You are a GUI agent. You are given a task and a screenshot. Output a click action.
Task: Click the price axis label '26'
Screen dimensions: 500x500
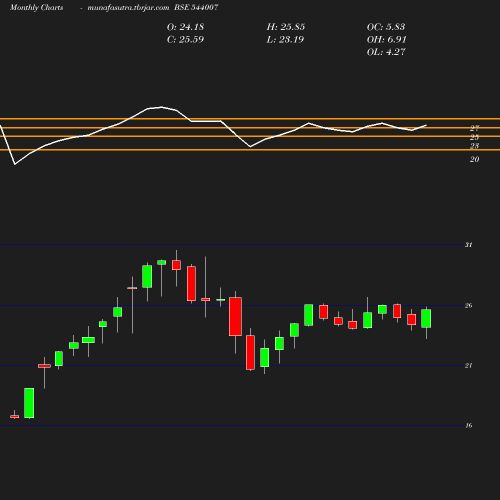469,305
